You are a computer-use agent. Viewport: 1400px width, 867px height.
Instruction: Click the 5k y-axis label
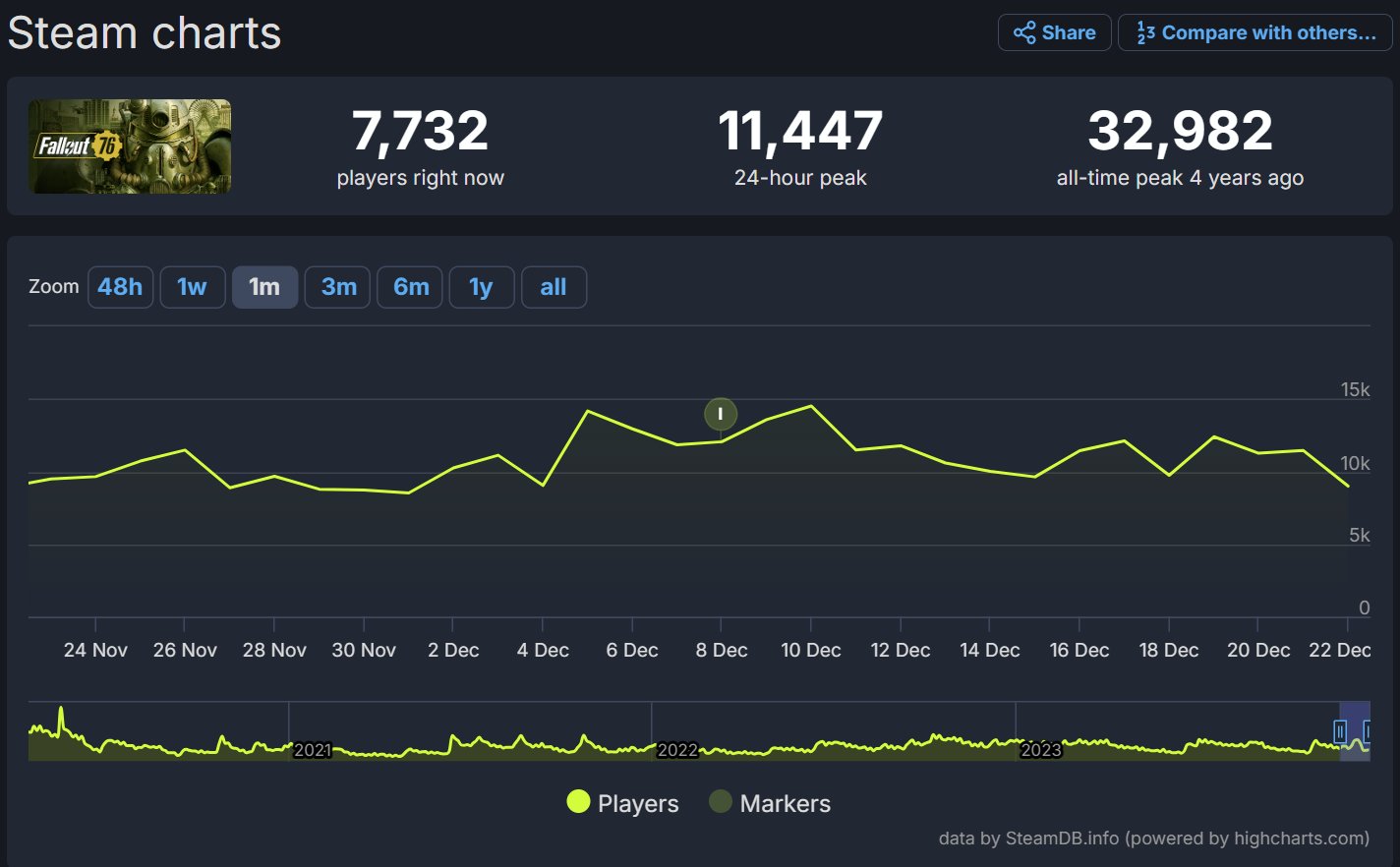pyautogui.click(x=1359, y=535)
